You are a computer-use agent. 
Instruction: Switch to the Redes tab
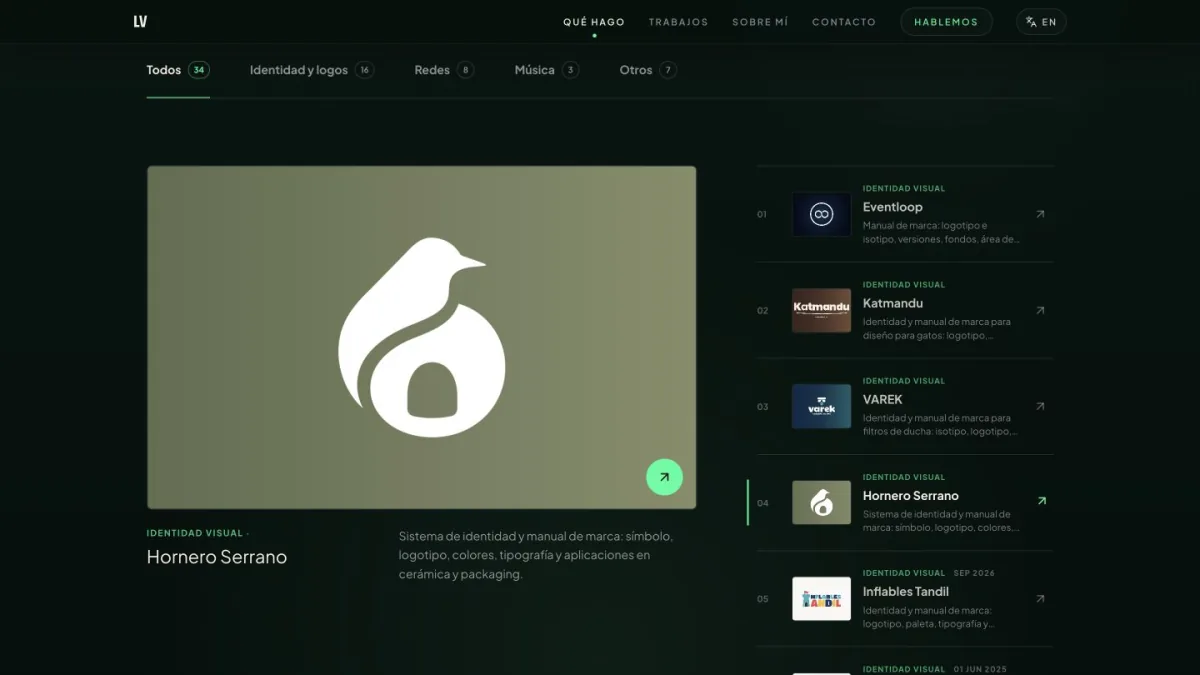click(x=444, y=70)
